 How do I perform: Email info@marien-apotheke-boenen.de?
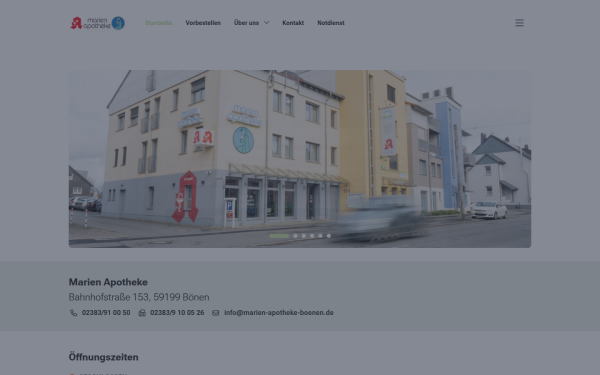(279, 313)
